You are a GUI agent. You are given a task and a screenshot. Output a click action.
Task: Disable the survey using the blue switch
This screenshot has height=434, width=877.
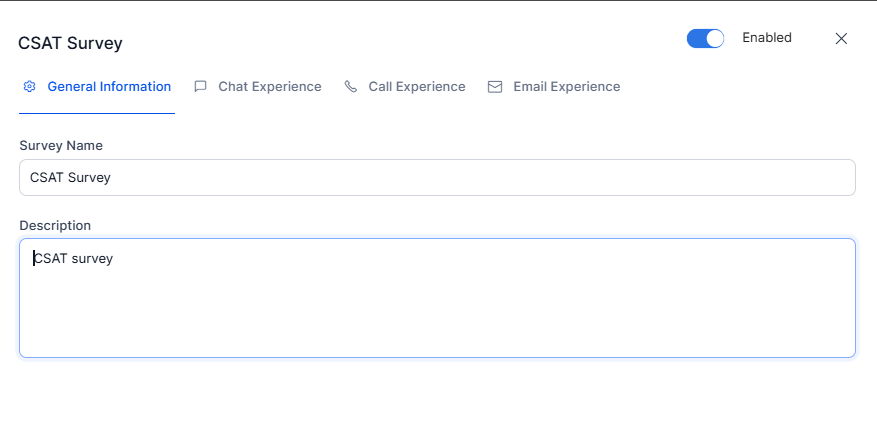(704, 38)
